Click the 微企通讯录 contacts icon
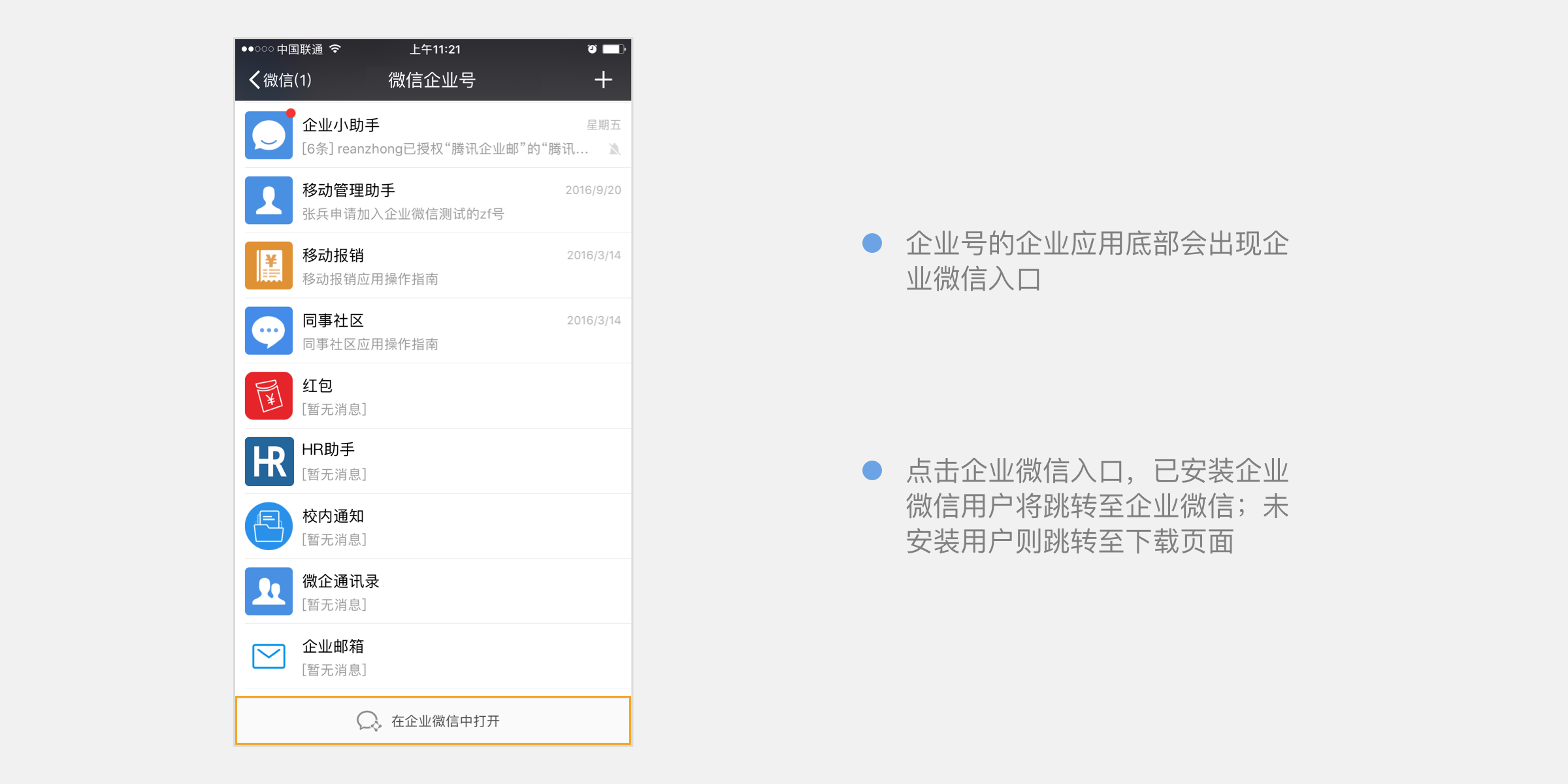The image size is (1568, 784). click(x=268, y=591)
